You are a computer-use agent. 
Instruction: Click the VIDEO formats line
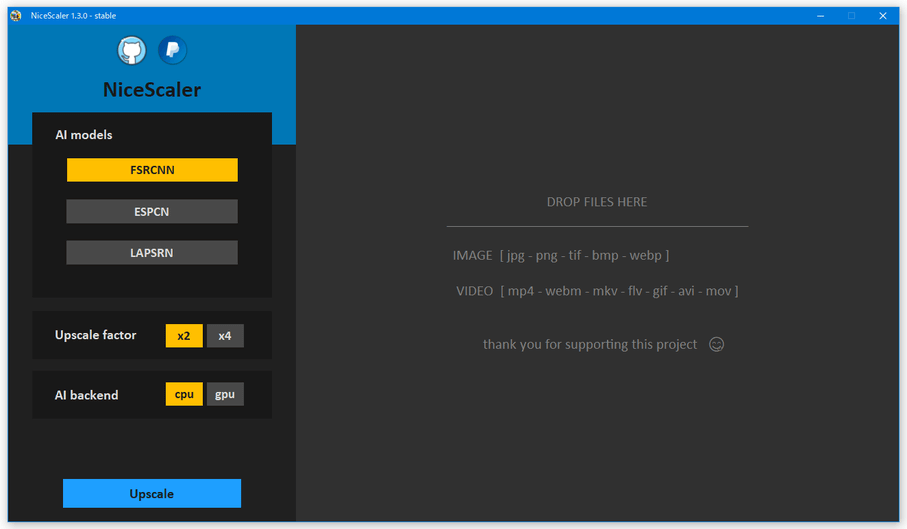point(597,291)
